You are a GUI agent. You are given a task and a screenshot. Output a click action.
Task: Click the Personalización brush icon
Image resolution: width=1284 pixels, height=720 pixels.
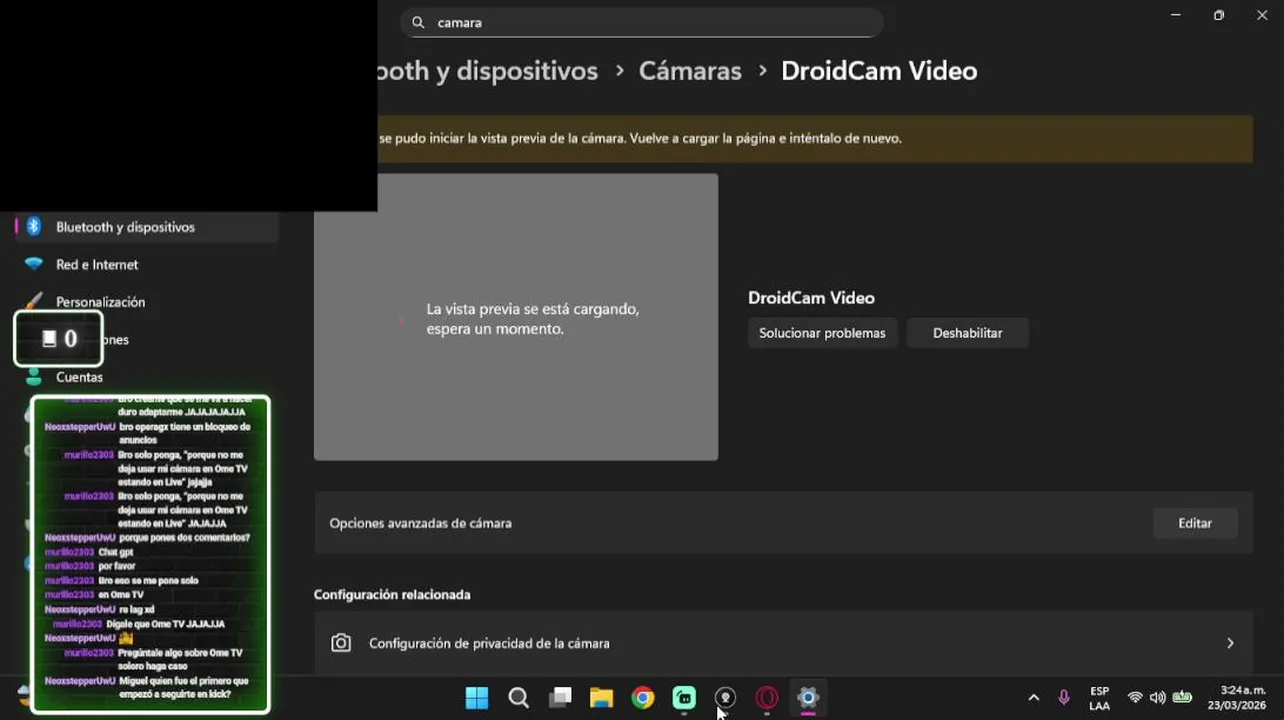click(34, 302)
